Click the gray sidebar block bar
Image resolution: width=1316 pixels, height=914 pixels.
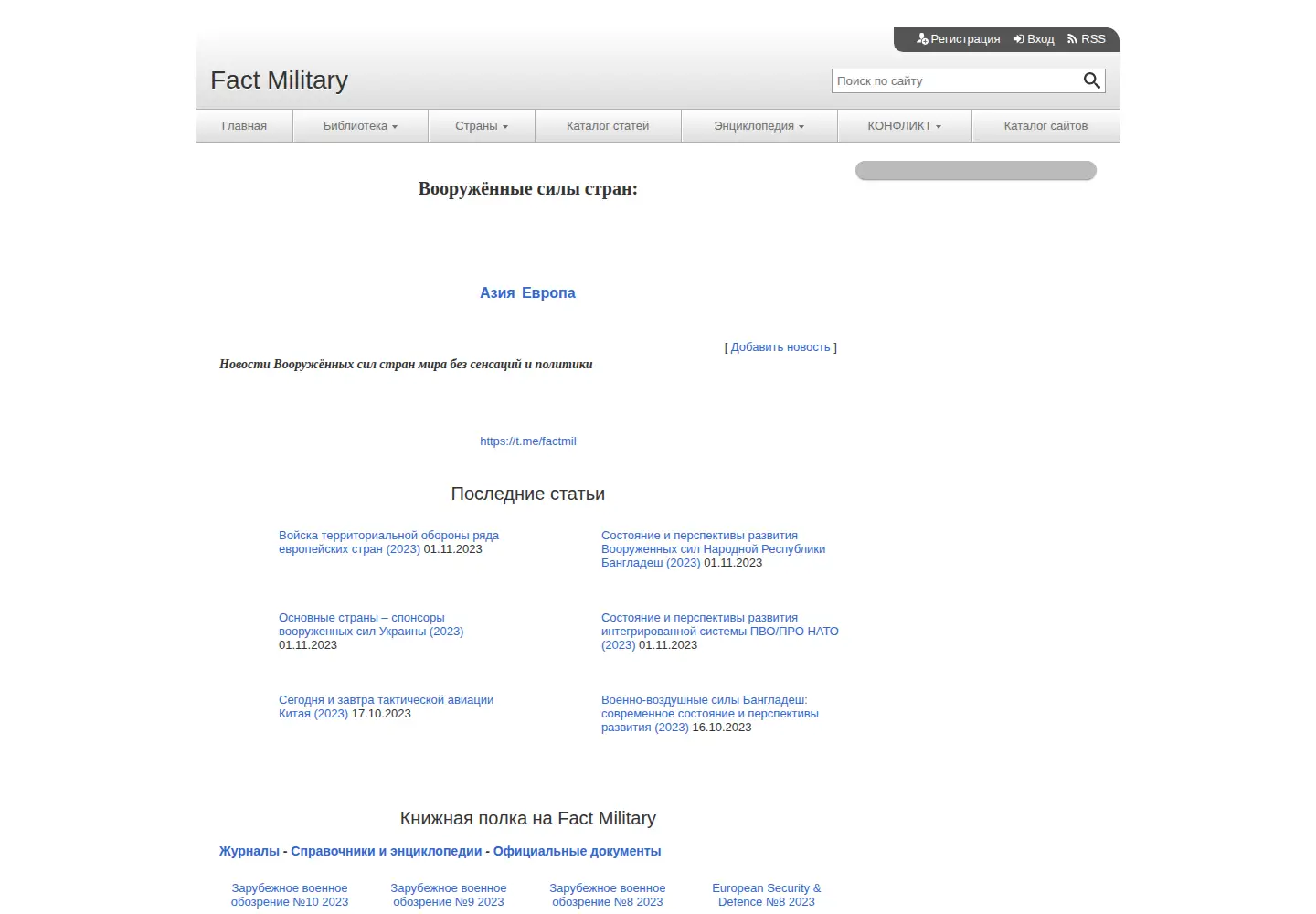click(x=976, y=171)
